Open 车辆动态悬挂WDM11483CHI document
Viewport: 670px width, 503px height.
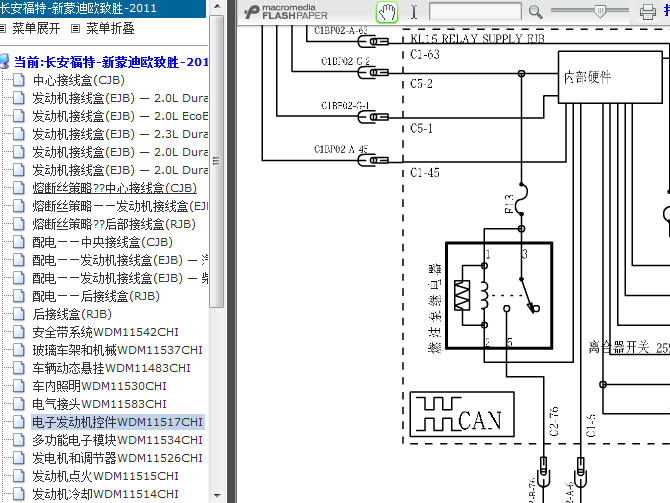point(112,368)
